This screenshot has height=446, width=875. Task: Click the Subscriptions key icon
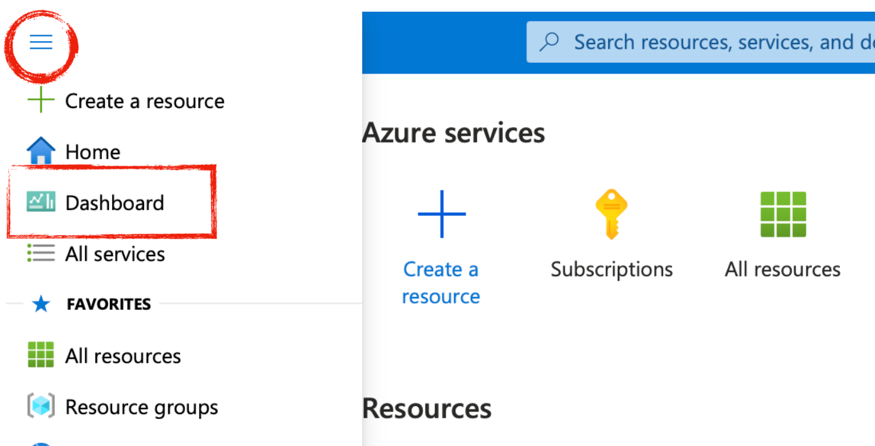click(611, 214)
